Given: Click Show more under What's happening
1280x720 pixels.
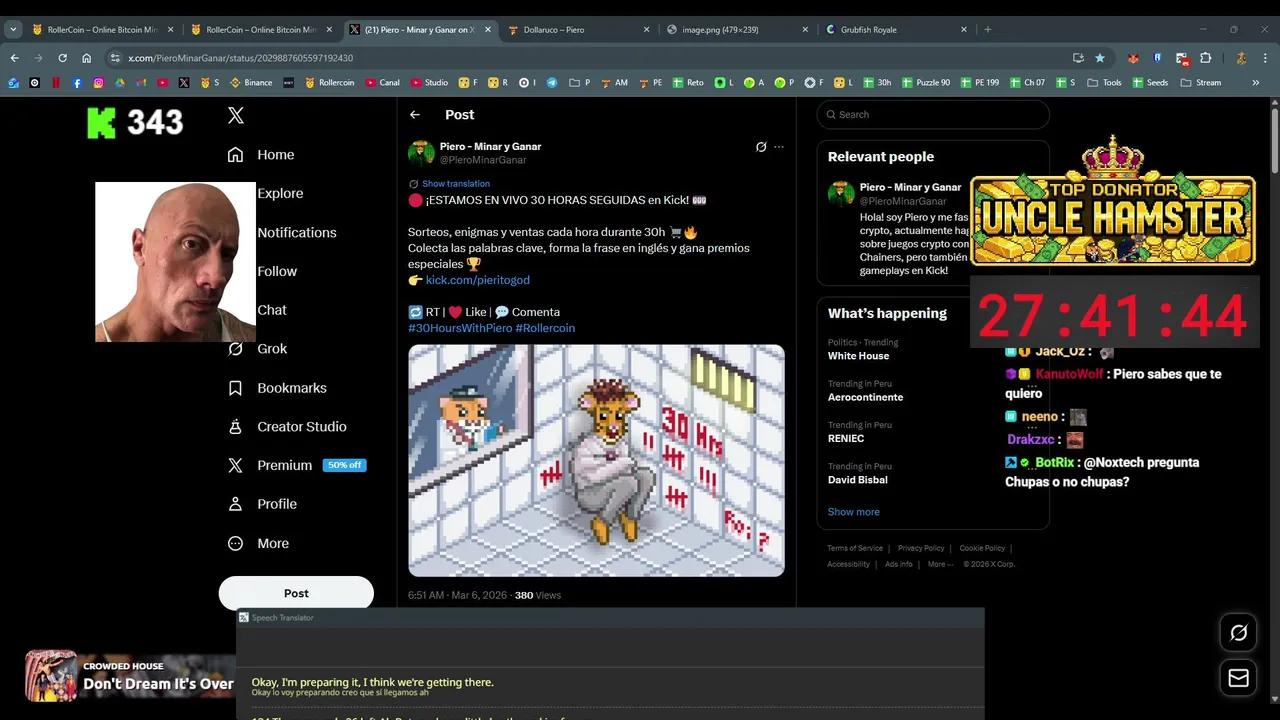Looking at the screenshot, I should [853, 512].
